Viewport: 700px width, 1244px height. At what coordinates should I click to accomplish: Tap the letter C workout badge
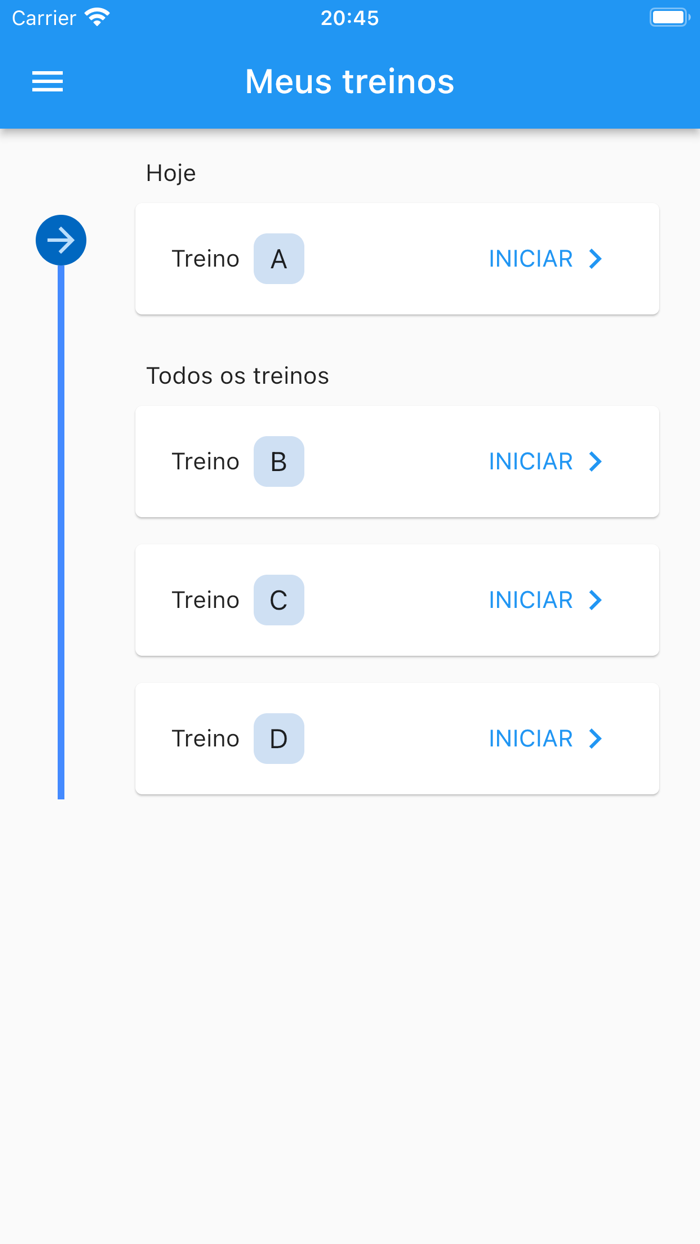coord(278,600)
